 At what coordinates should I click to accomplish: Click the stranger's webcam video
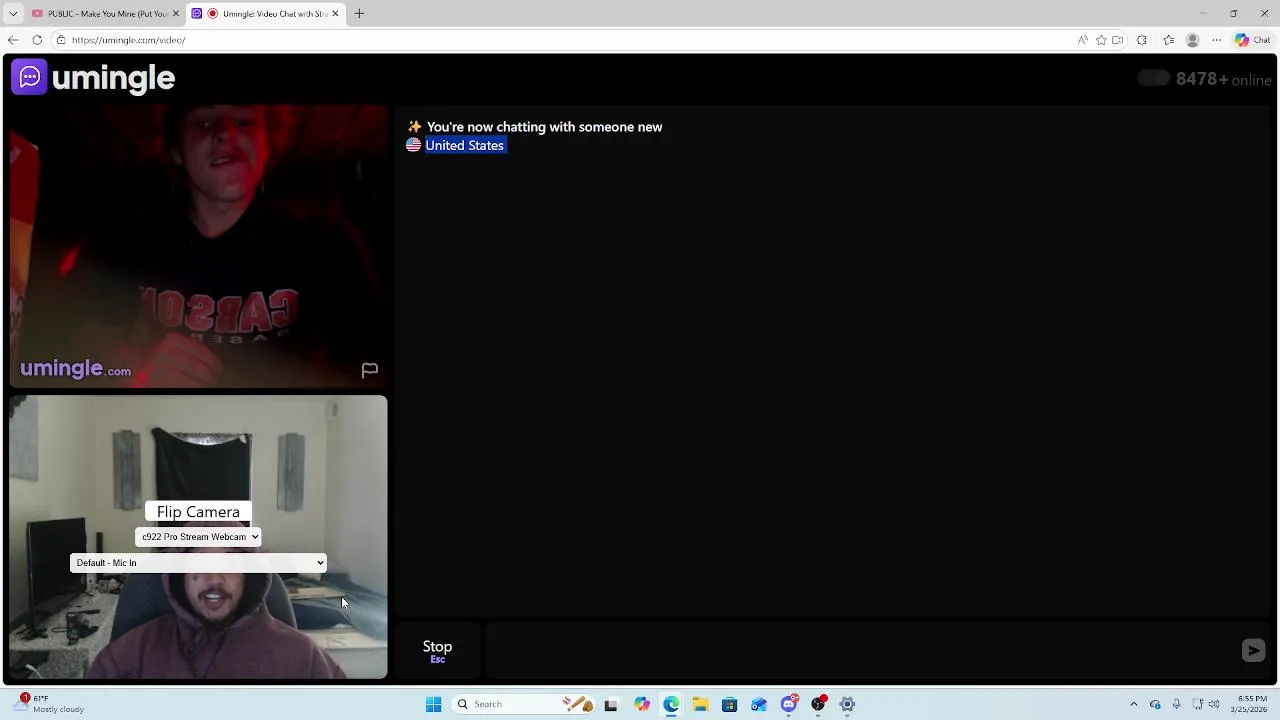pos(198,246)
